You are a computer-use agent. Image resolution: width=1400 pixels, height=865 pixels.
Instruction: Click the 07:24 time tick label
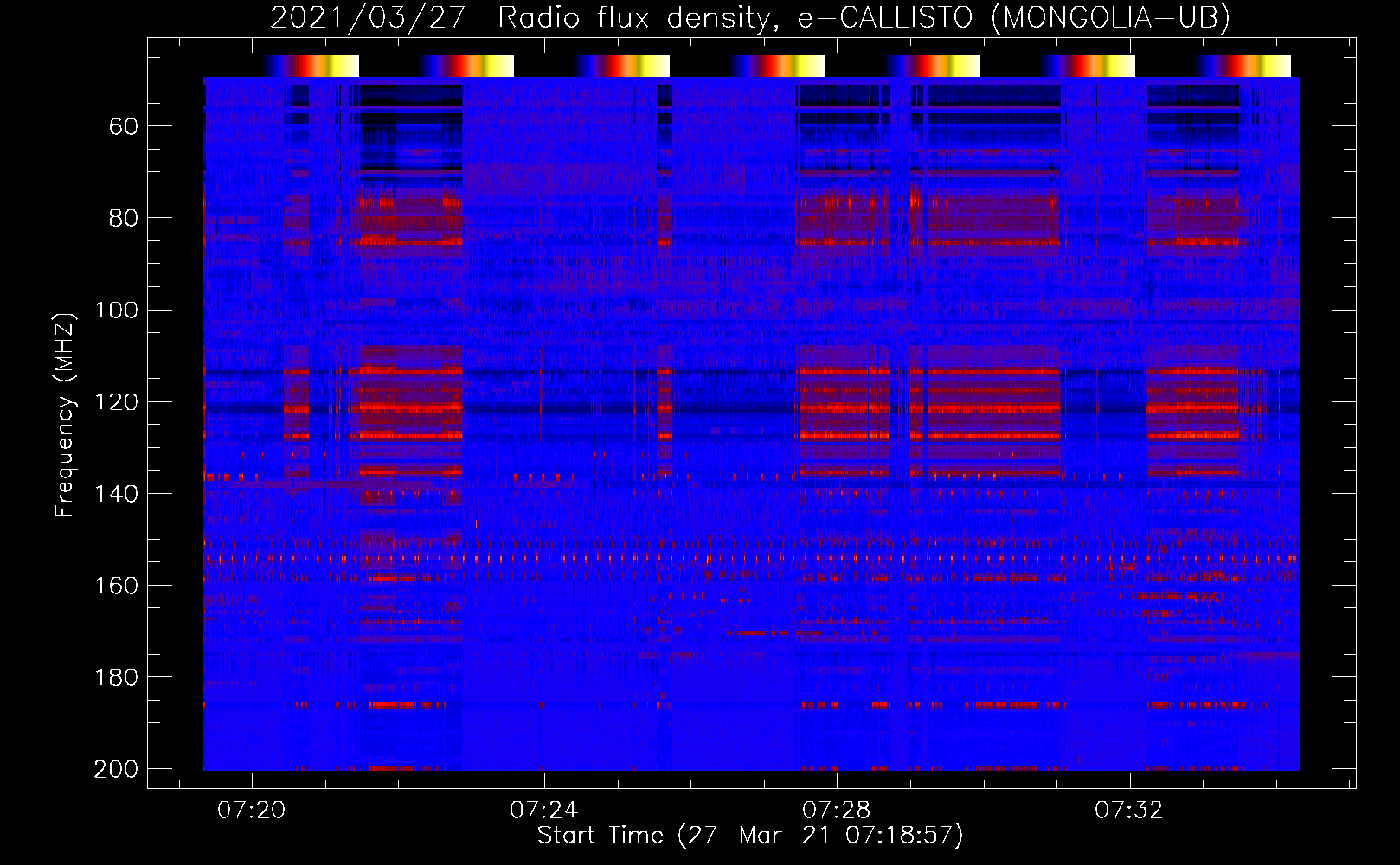pos(544,811)
